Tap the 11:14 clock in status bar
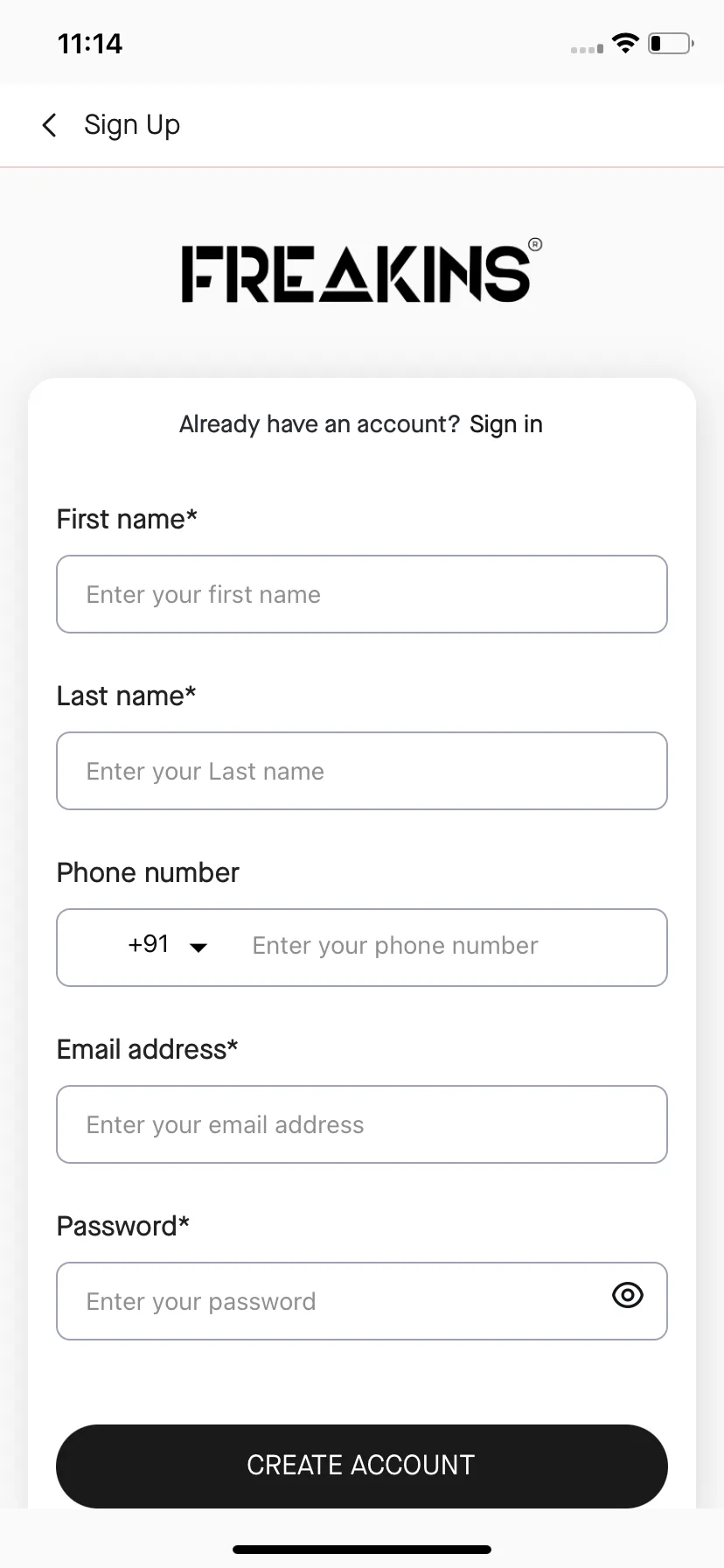 [x=90, y=44]
